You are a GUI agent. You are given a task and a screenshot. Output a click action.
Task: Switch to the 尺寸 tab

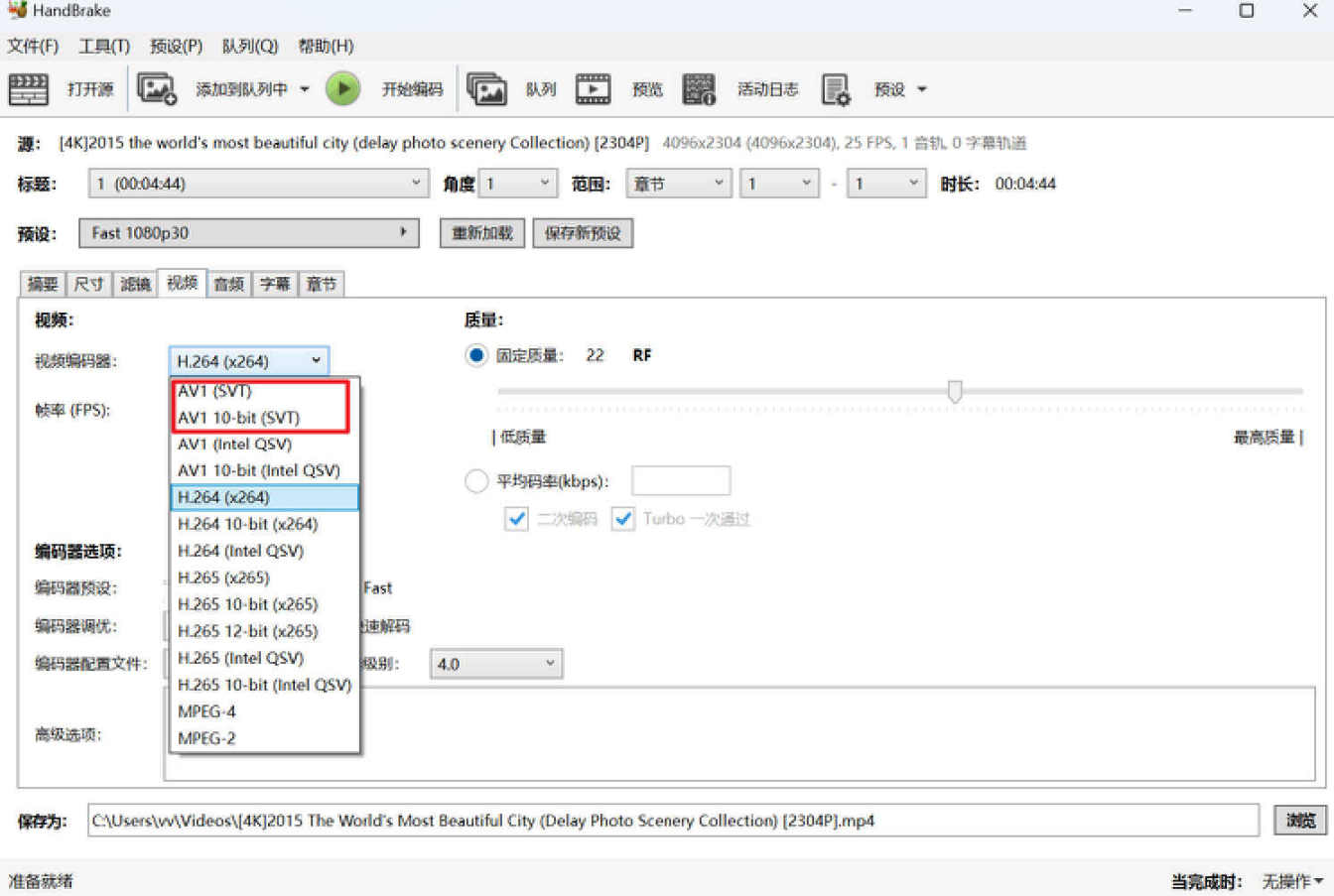click(x=89, y=284)
